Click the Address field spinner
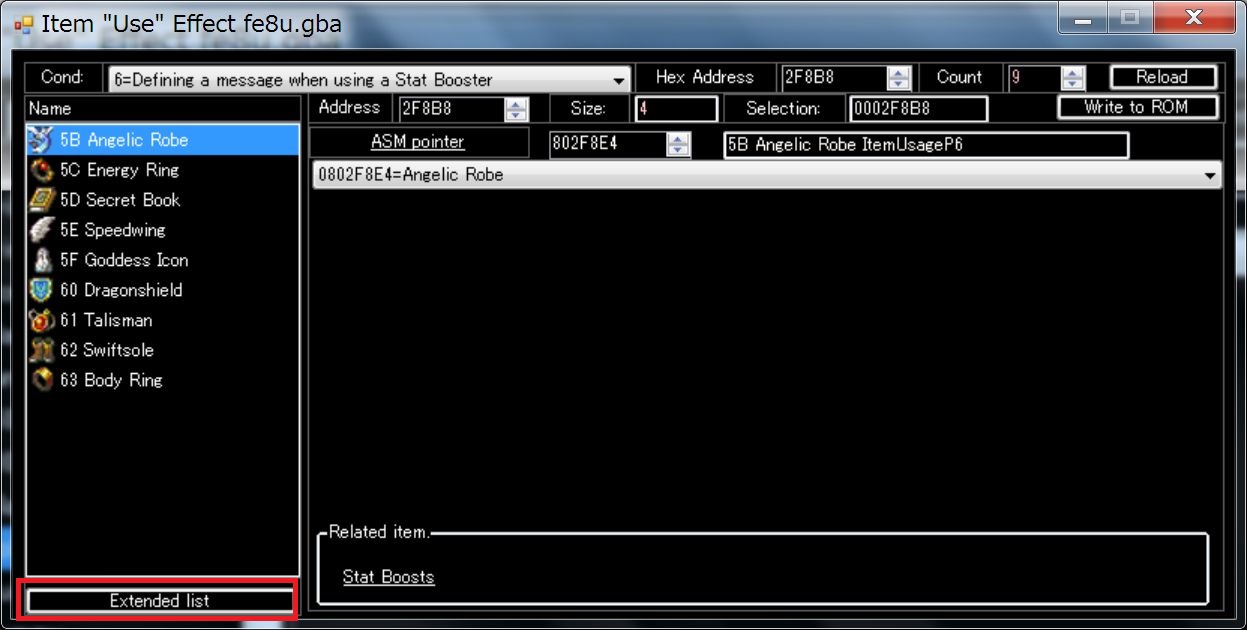 [516, 109]
